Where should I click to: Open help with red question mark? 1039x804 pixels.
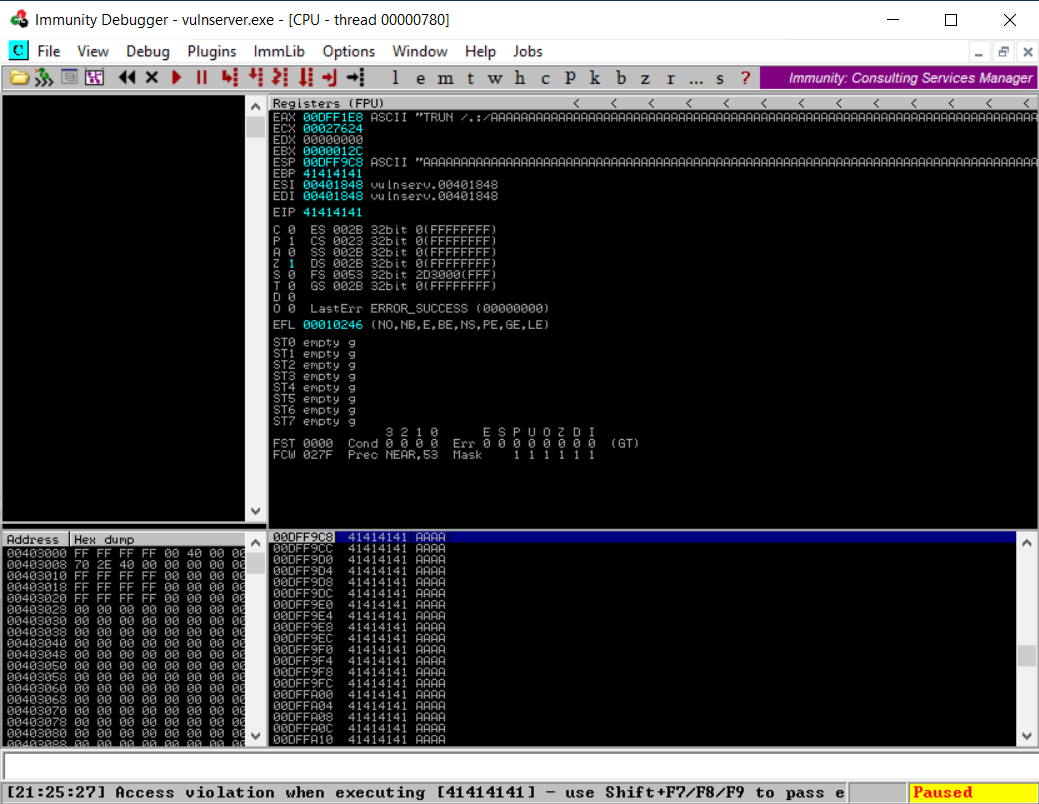click(x=745, y=78)
